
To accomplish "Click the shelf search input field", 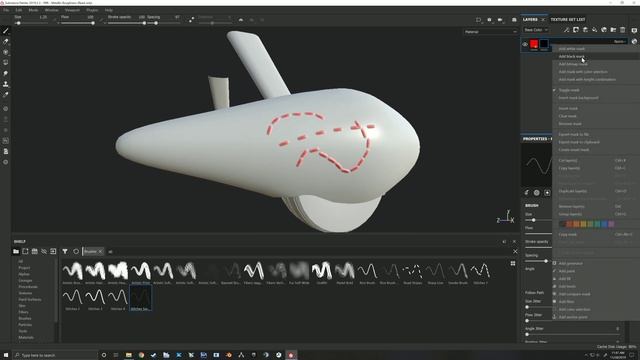I will tap(308, 251).
